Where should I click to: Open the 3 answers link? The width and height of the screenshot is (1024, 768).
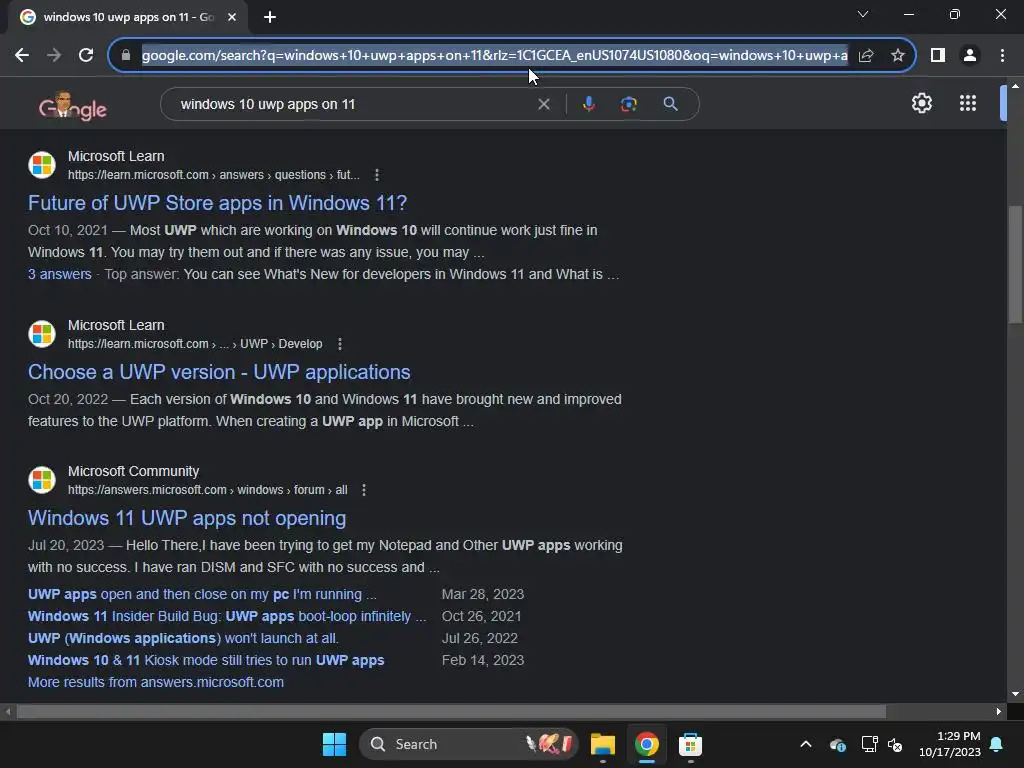tap(59, 274)
